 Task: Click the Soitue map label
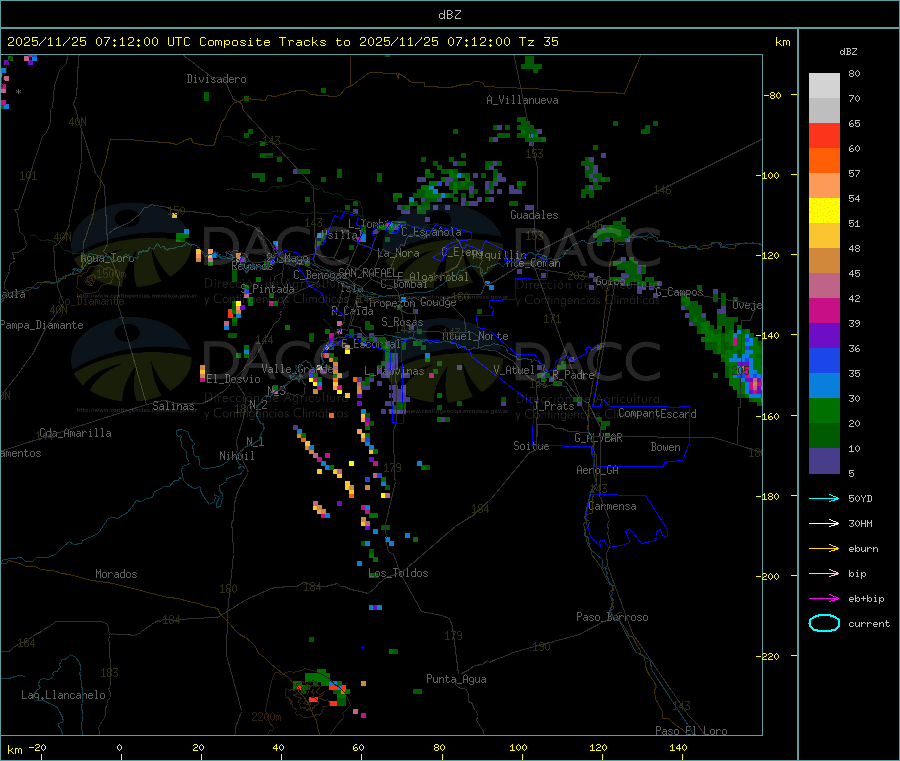532,446
